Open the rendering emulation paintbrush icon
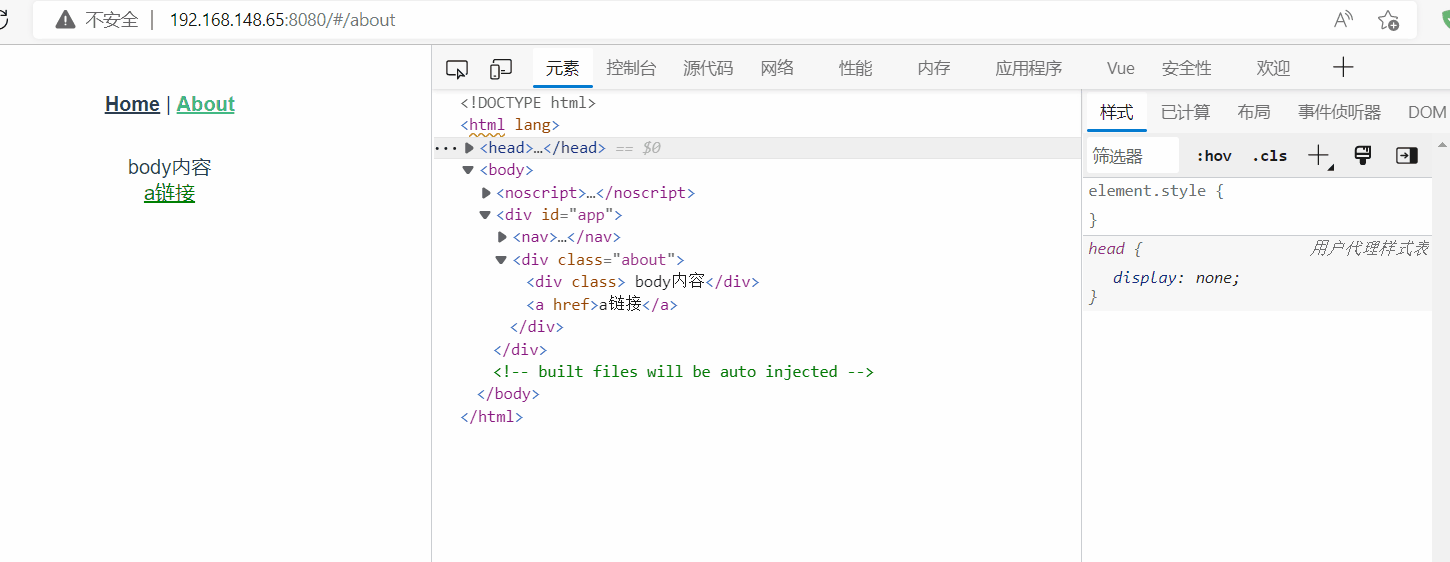 1362,155
